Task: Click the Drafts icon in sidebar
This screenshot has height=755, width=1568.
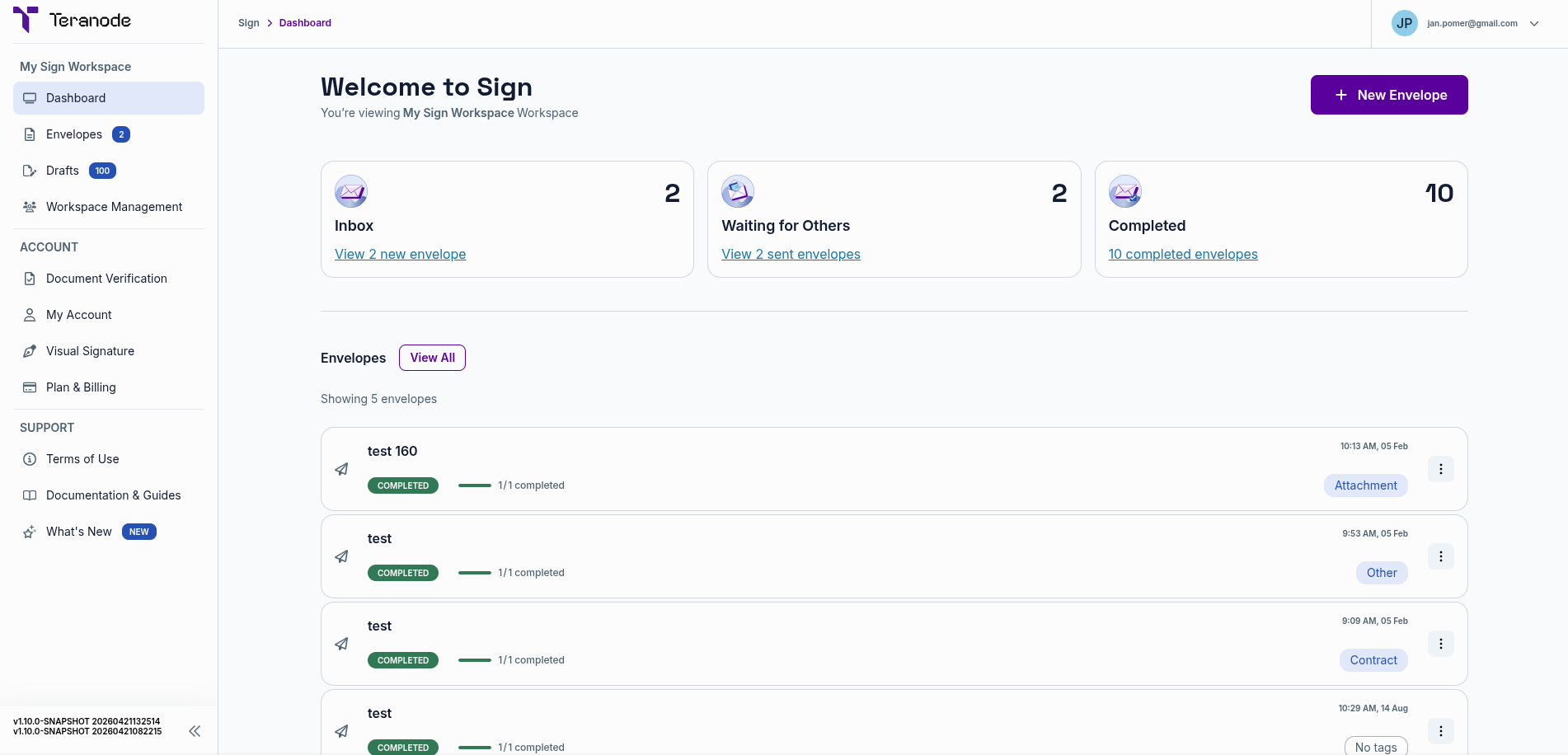Action: (x=30, y=171)
